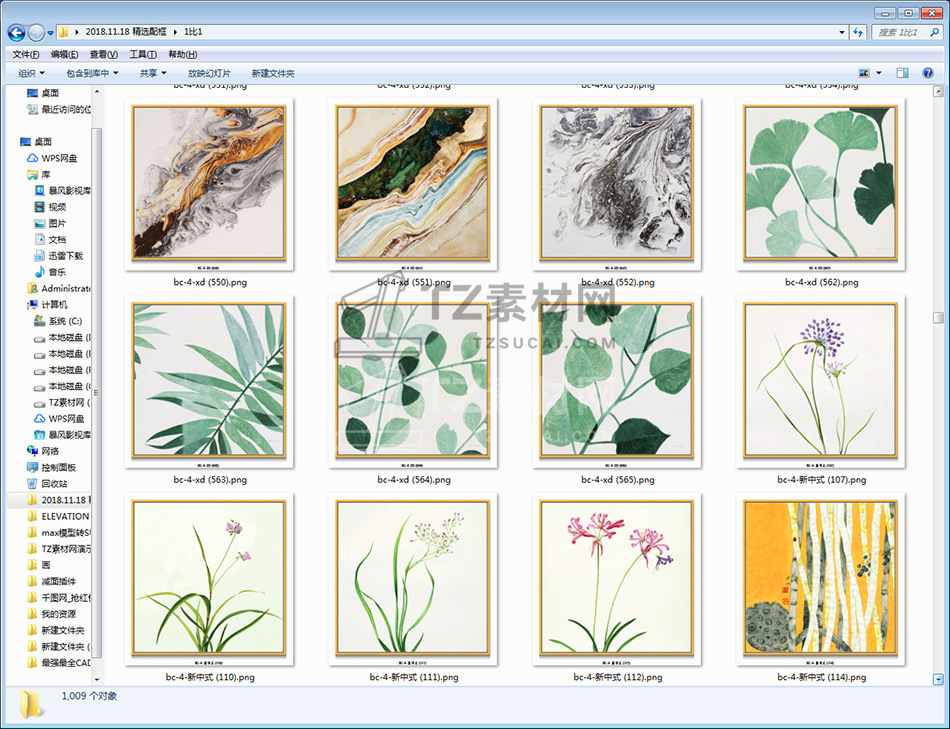950x729 pixels.
Task: Open the help question mark icon
Action: click(928, 73)
